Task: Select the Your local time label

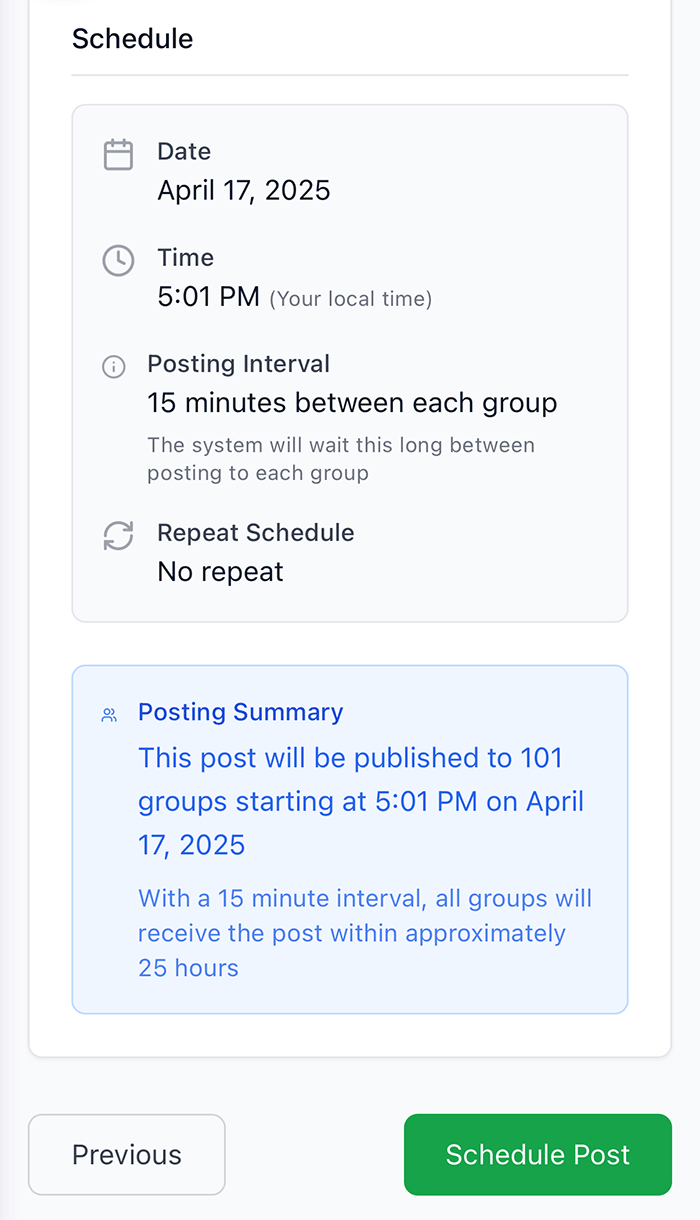Action: point(350,299)
